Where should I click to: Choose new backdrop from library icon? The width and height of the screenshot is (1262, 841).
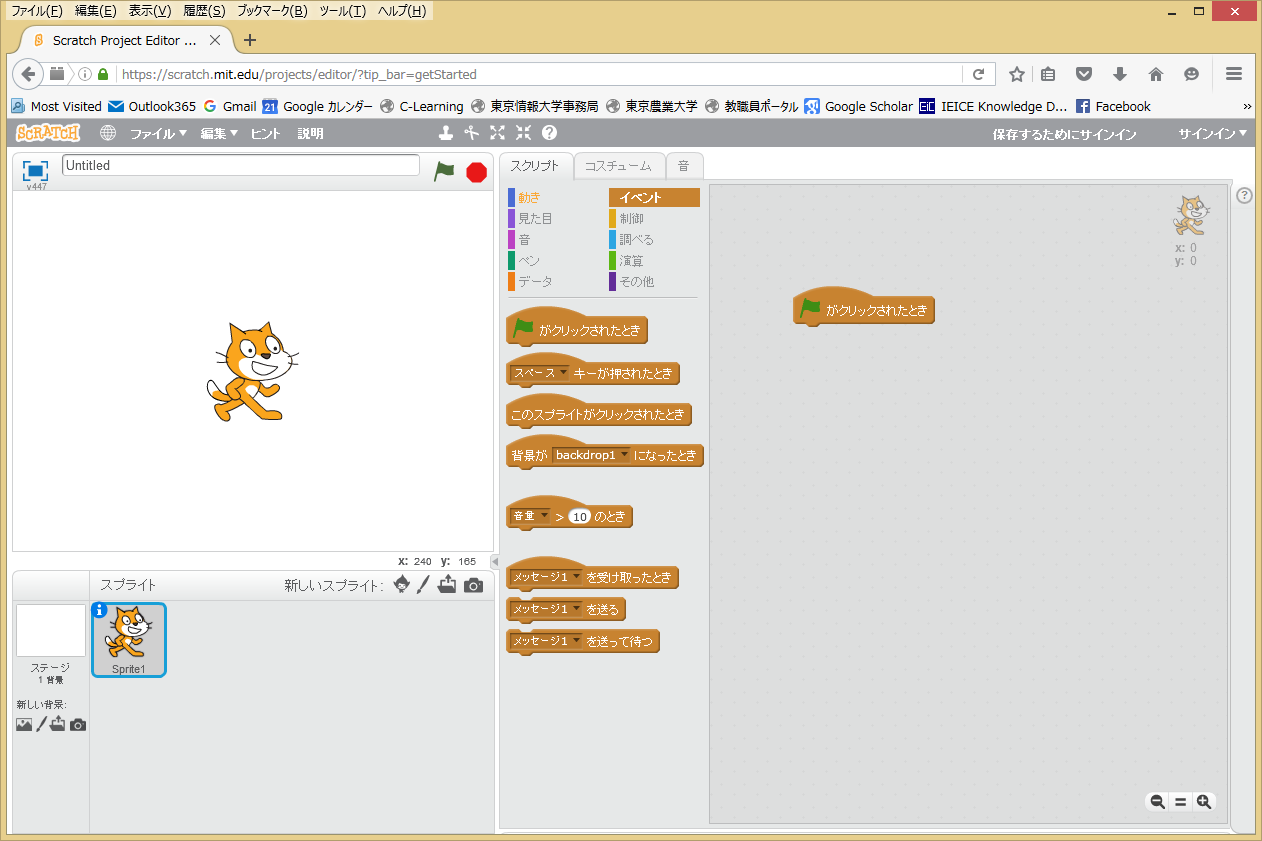coord(24,725)
